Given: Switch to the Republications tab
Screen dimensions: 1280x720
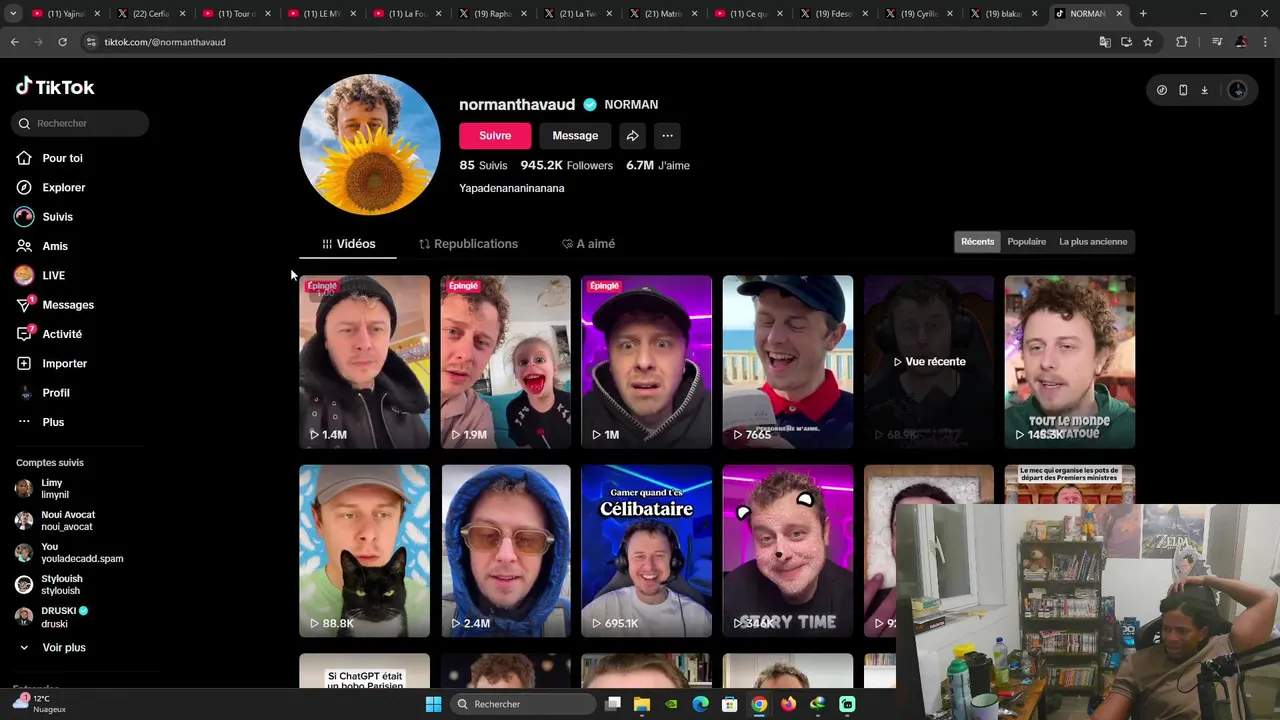Looking at the screenshot, I should [468, 244].
